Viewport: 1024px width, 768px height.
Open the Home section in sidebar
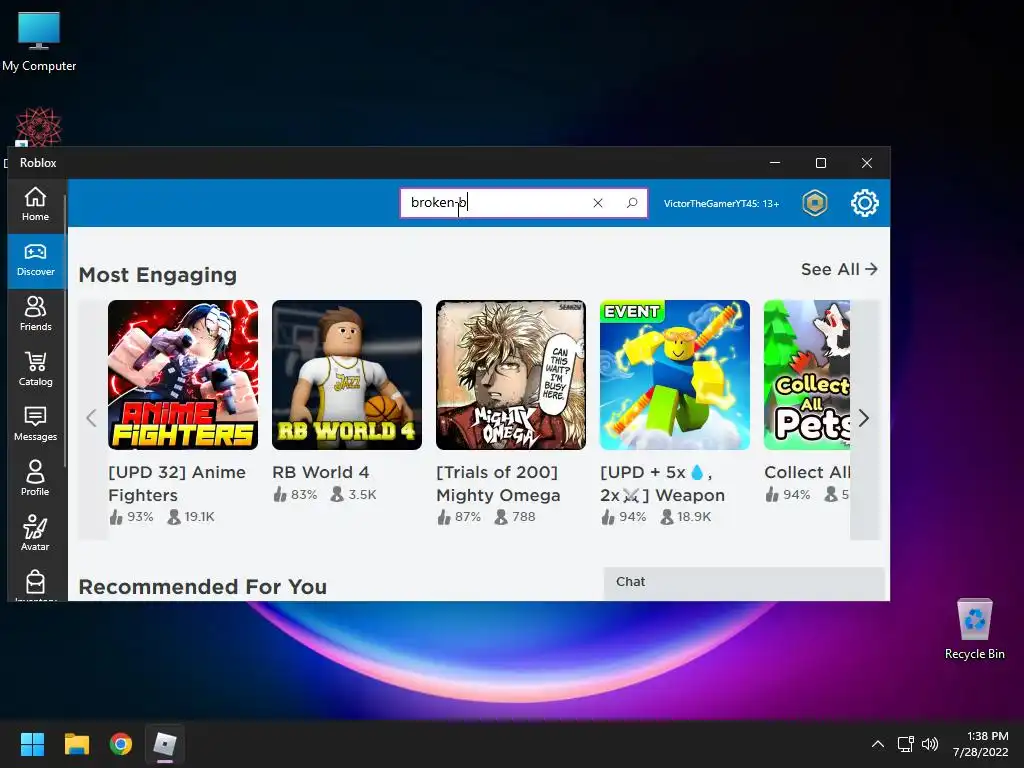[35, 205]
